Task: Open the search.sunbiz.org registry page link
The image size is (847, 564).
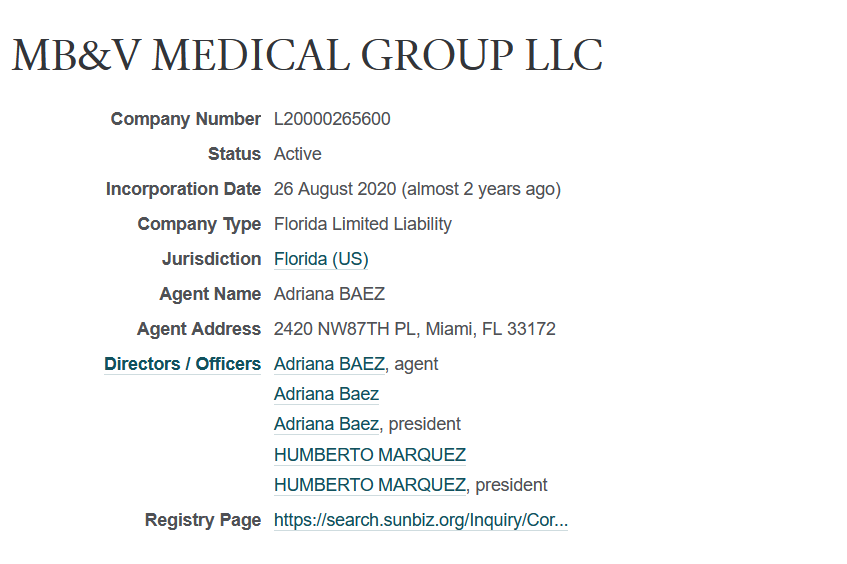Action: click(x=421, y=520)
